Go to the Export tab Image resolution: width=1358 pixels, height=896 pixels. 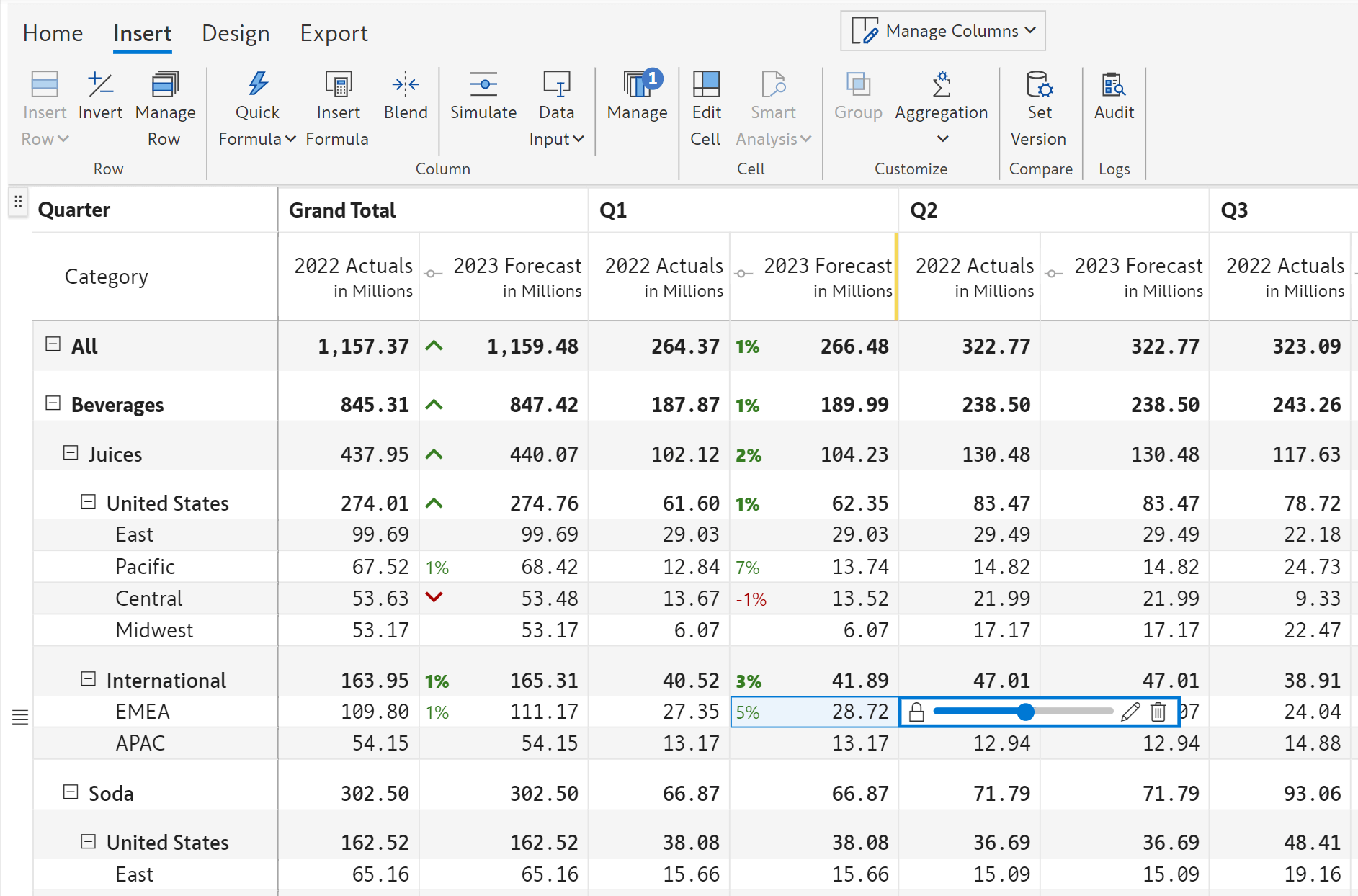tap(334, 33)
